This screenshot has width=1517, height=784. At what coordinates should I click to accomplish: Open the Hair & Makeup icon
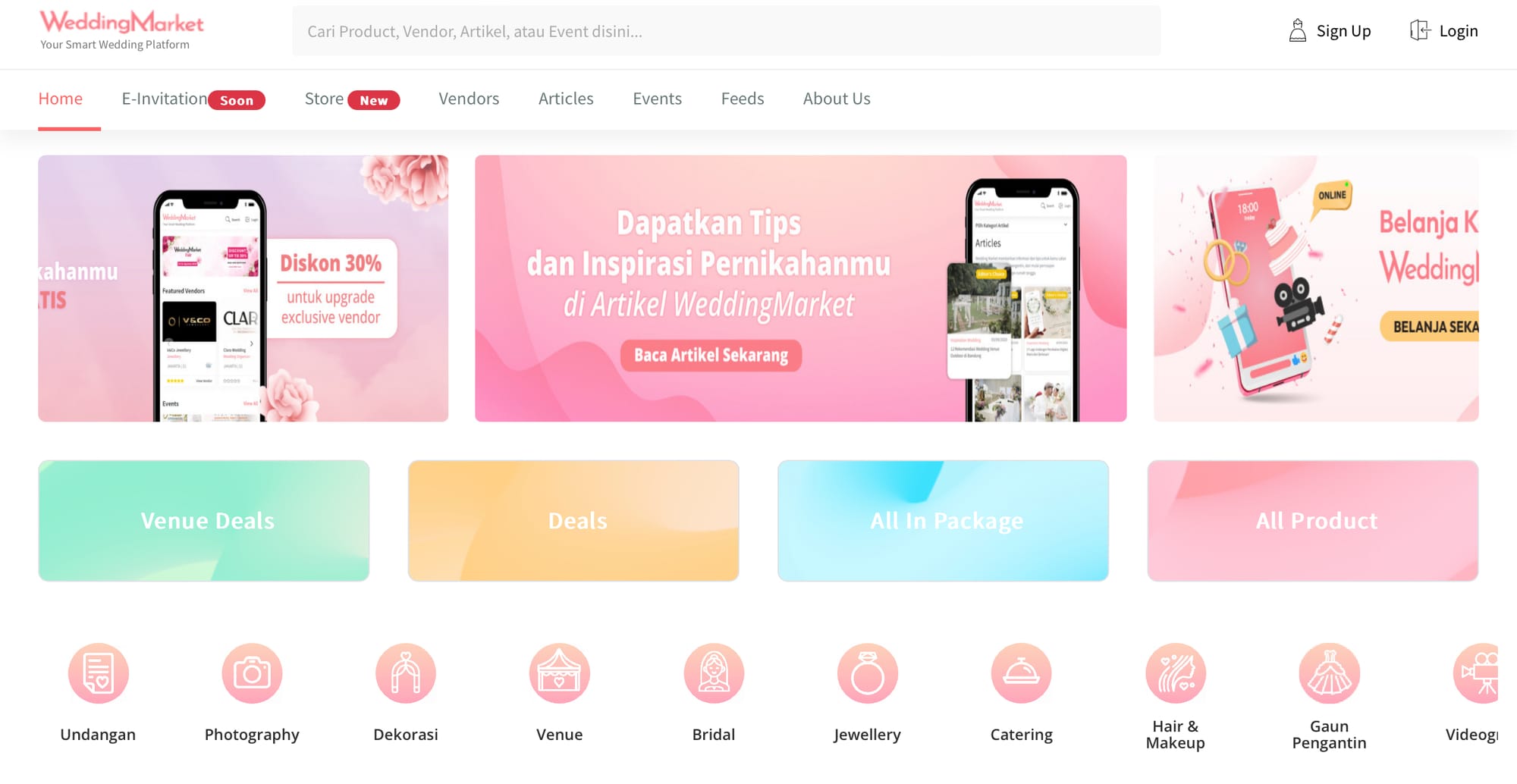click(x=1176, y=673)
